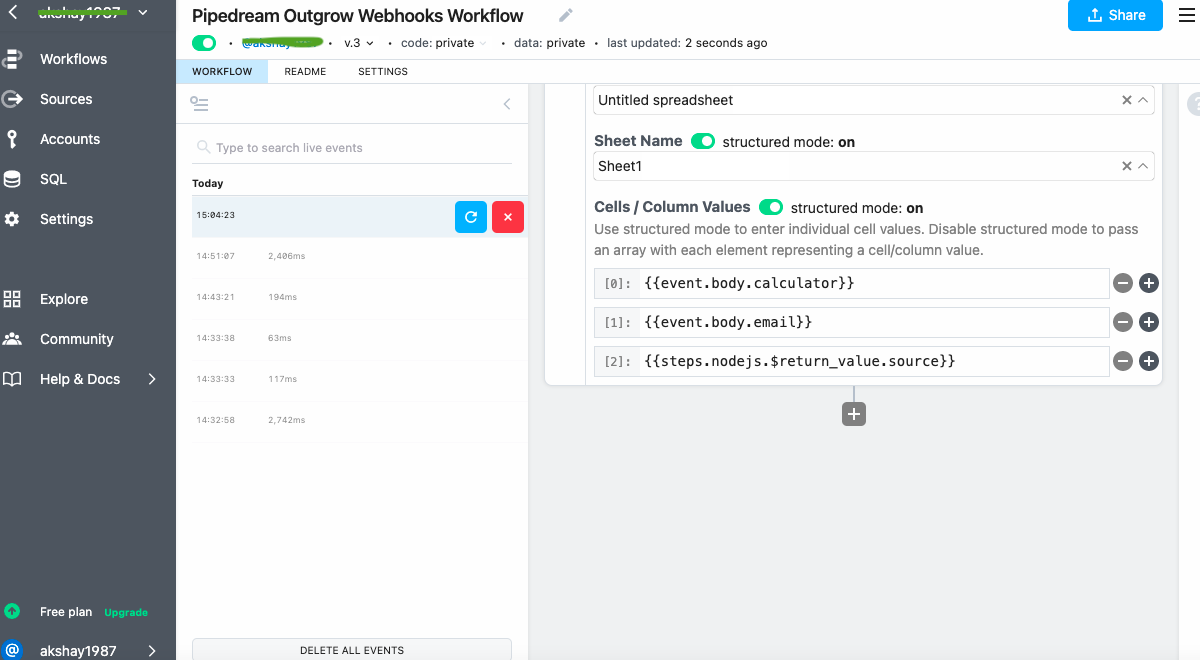Screen dimensions: 1200x660
Task: Edit the event.body.email cell field
Action: tap(873, 322)
